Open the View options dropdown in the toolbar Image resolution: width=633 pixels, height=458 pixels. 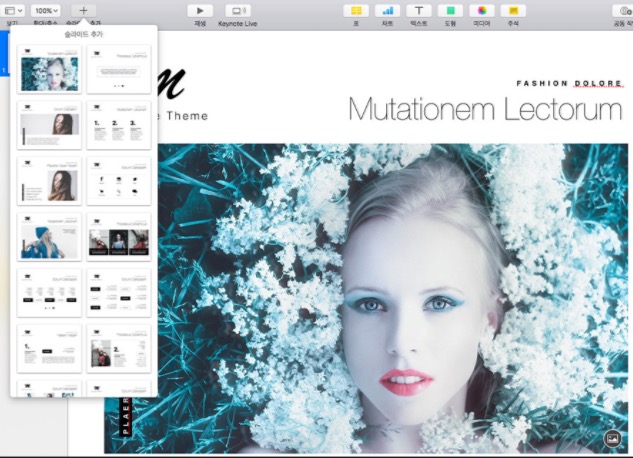13,10
